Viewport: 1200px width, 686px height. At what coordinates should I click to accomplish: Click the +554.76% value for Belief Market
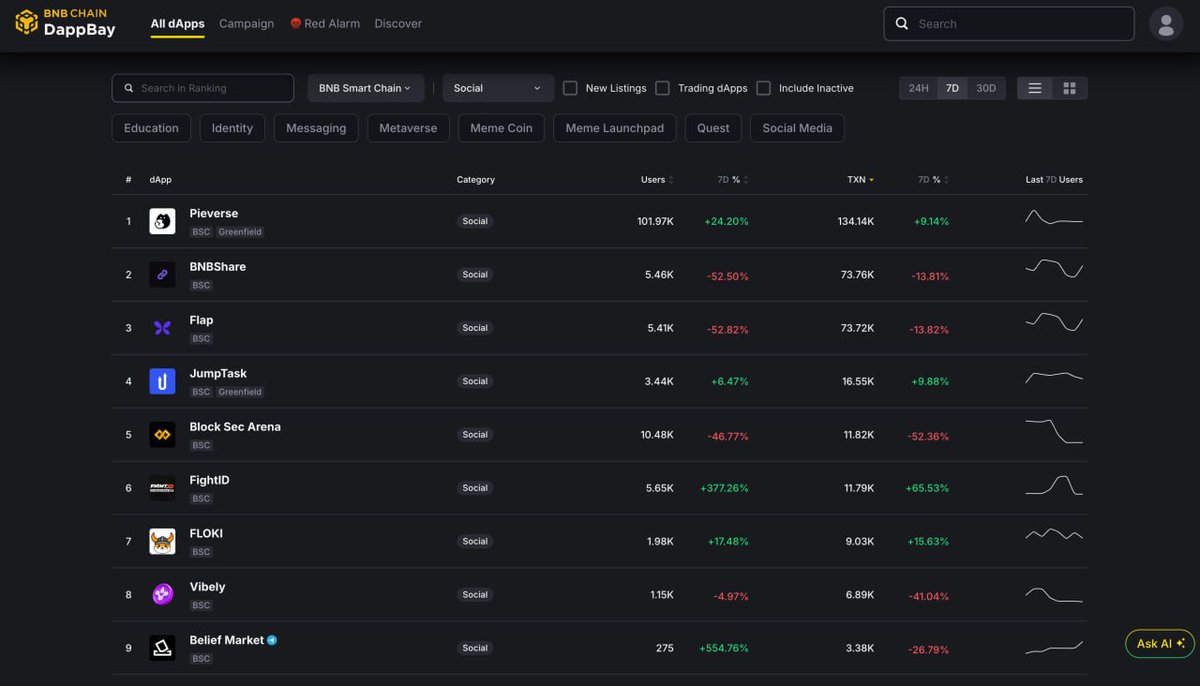point(723,648)
